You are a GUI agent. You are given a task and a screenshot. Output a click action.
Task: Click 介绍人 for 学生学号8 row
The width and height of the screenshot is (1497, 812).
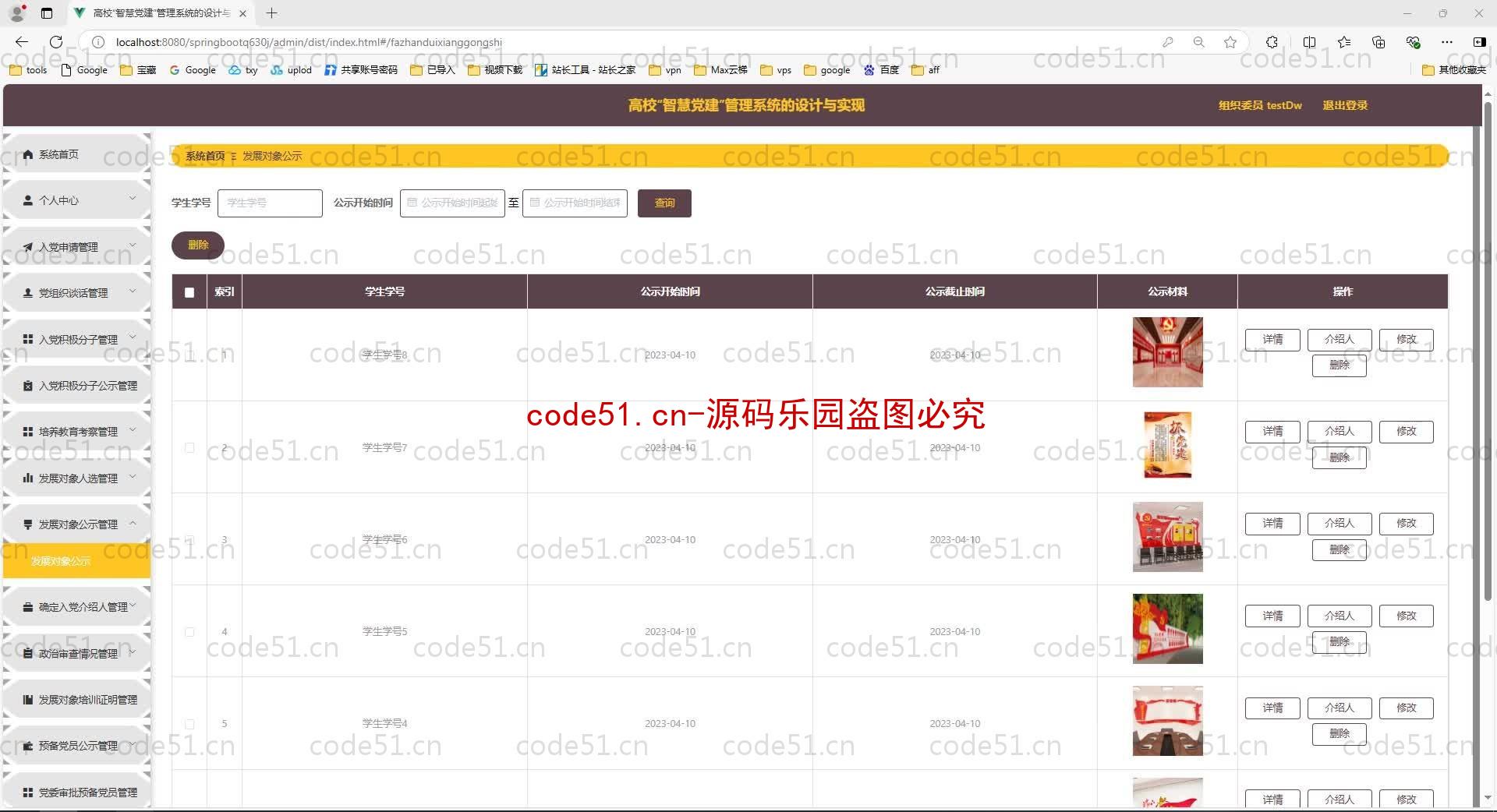(1339, 340)
